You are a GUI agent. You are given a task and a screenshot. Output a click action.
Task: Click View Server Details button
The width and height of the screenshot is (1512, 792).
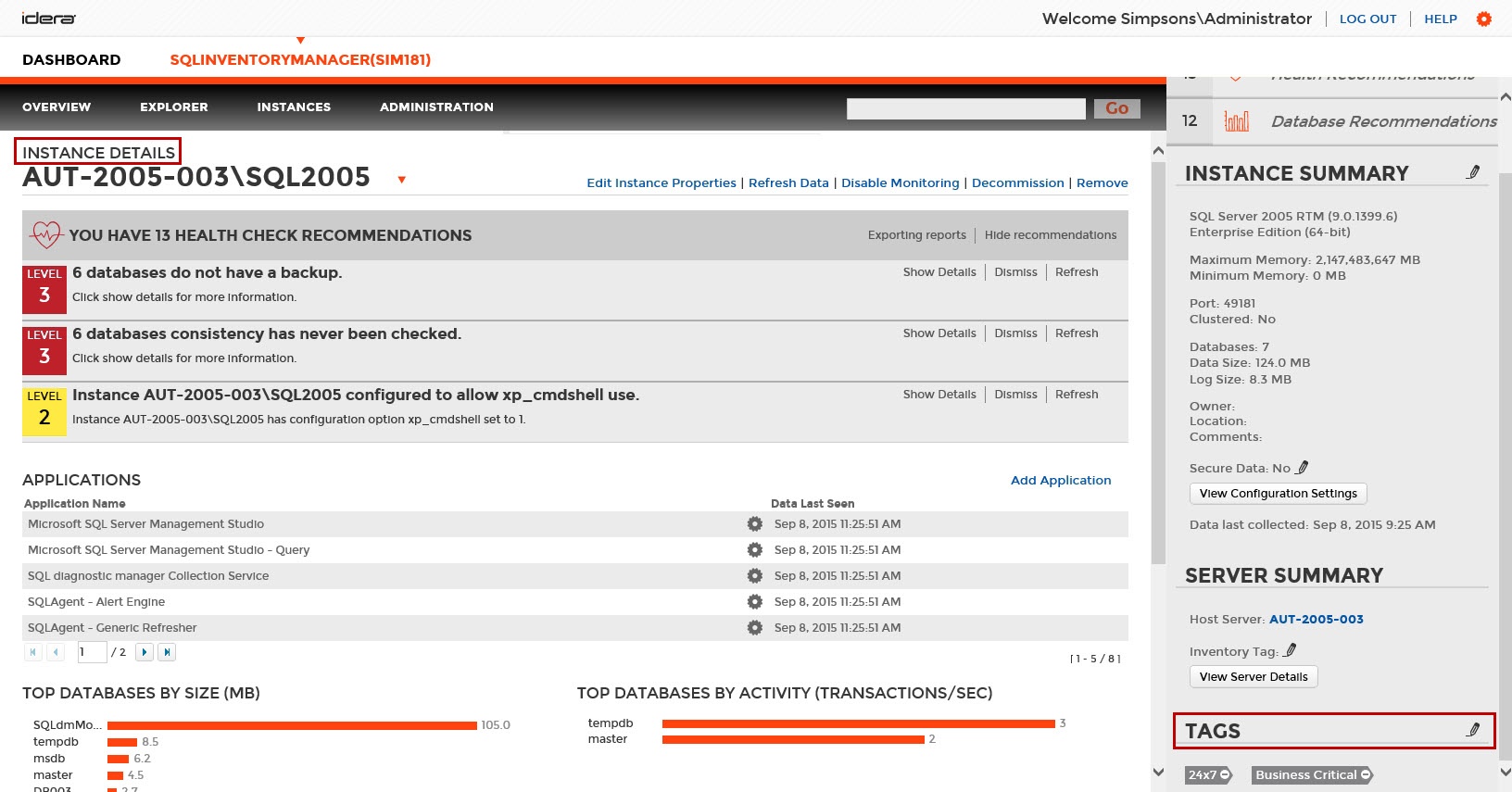click(1254, 677)
